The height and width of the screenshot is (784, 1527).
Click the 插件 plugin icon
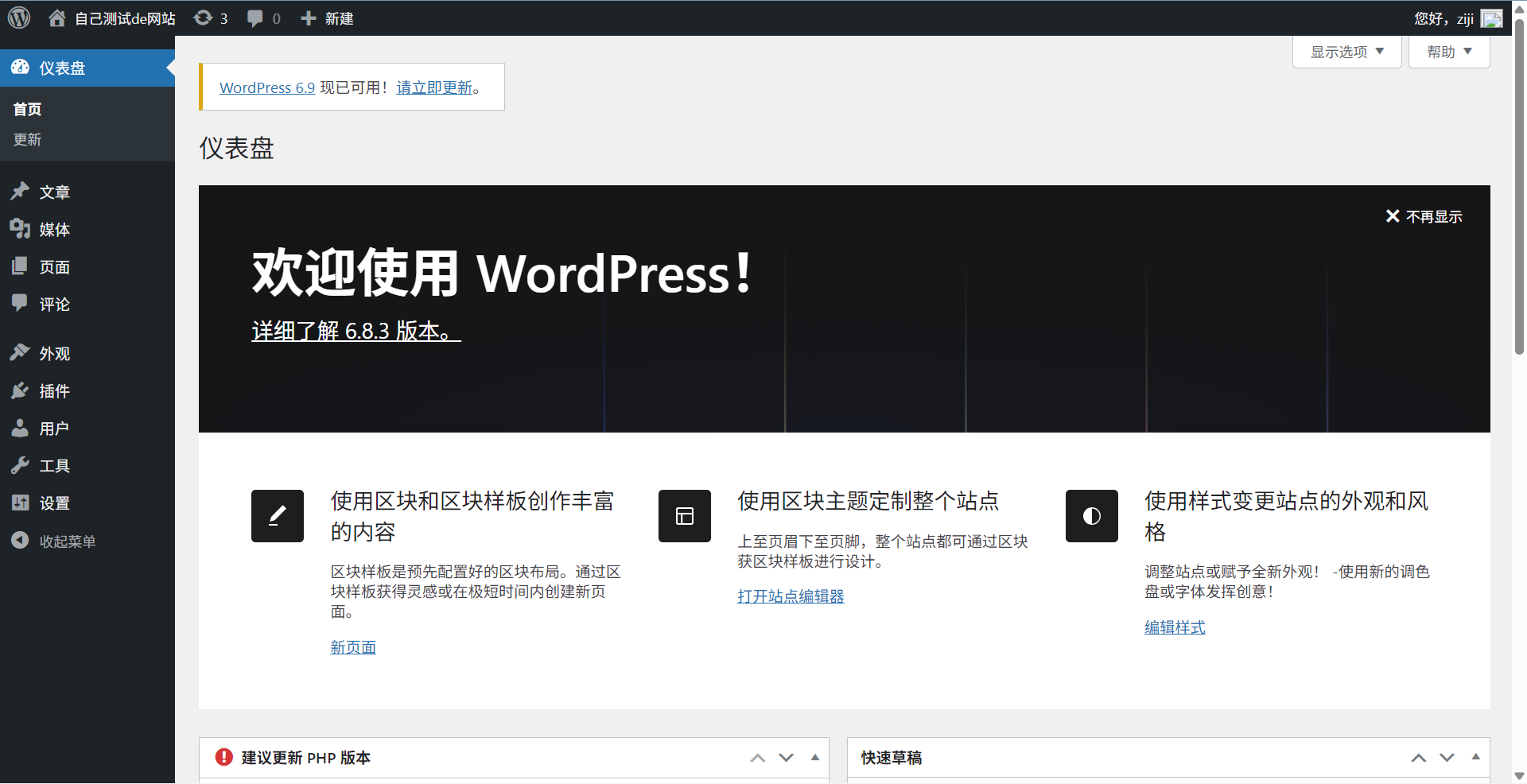[20, 390]
